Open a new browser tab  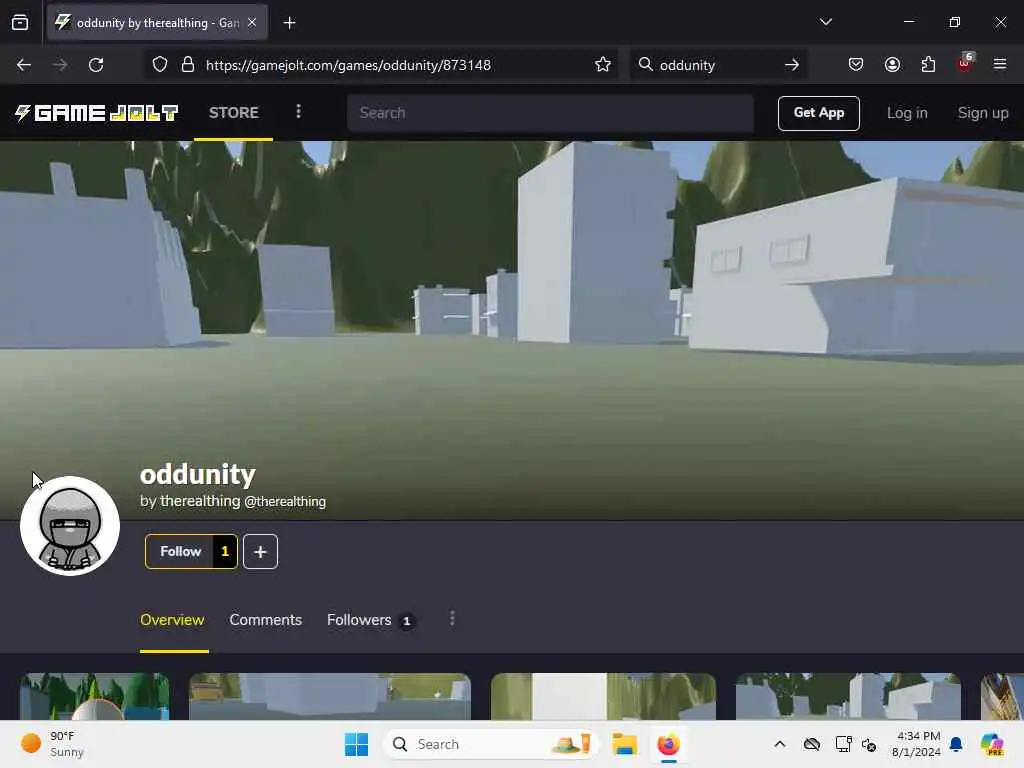[289, 23]
